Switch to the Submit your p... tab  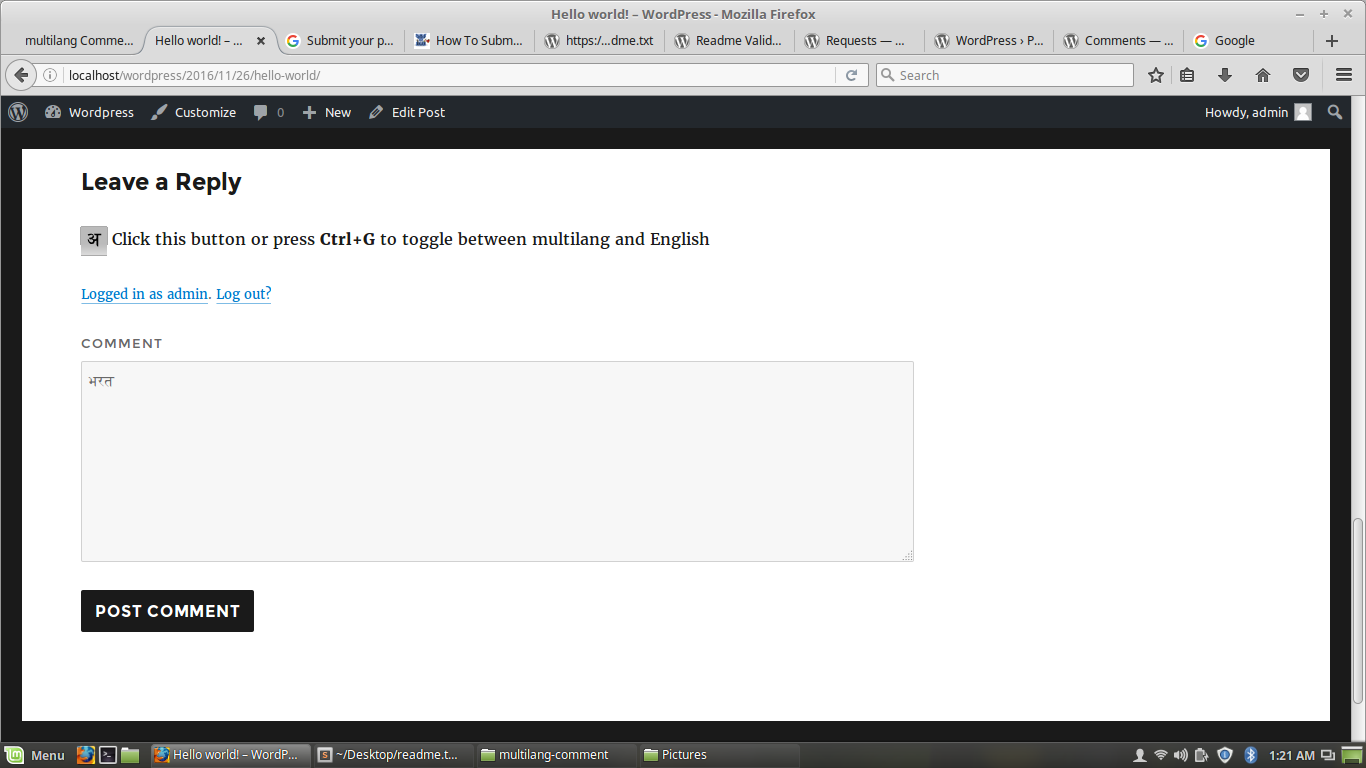pyautogui.click(x=340, y=41)
